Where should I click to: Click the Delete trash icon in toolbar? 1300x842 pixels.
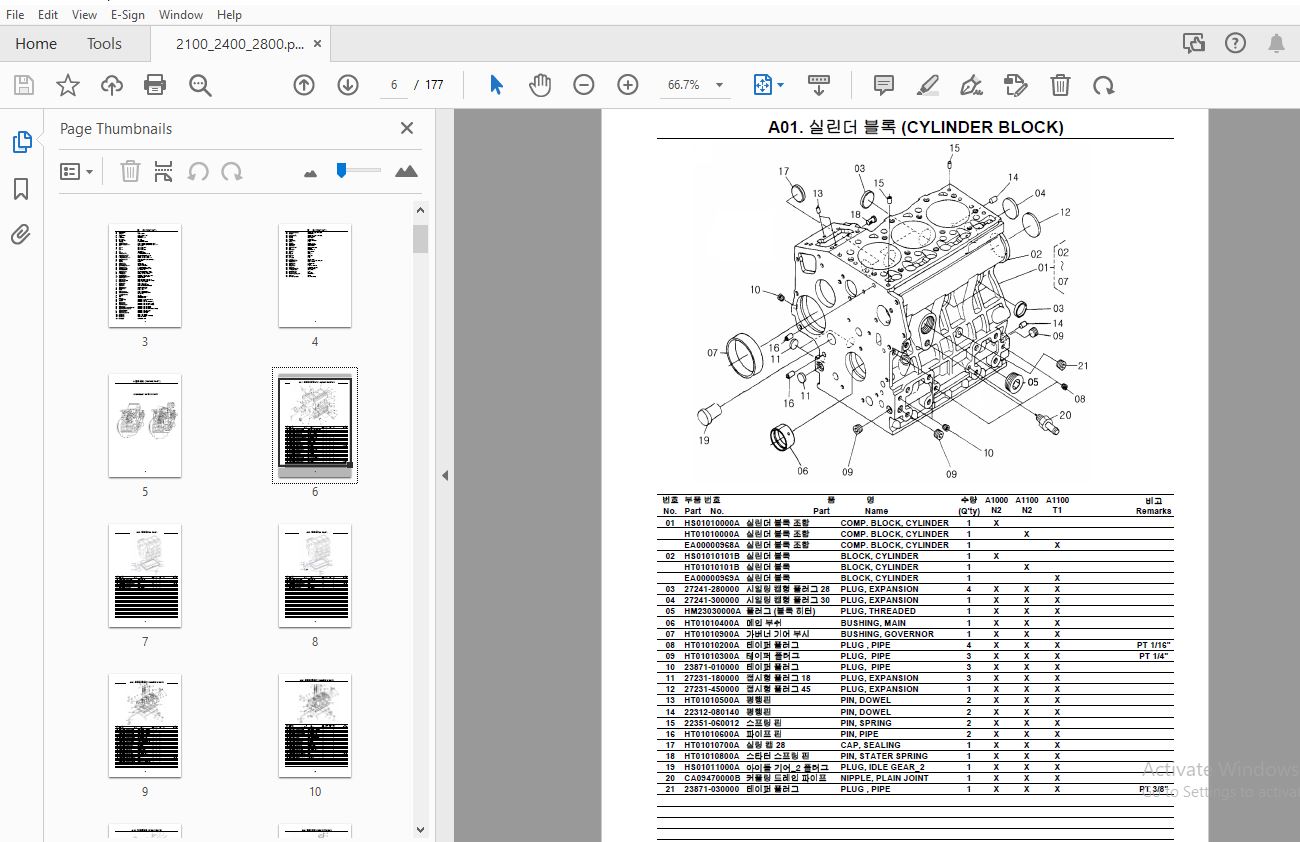click(1061, 85)
